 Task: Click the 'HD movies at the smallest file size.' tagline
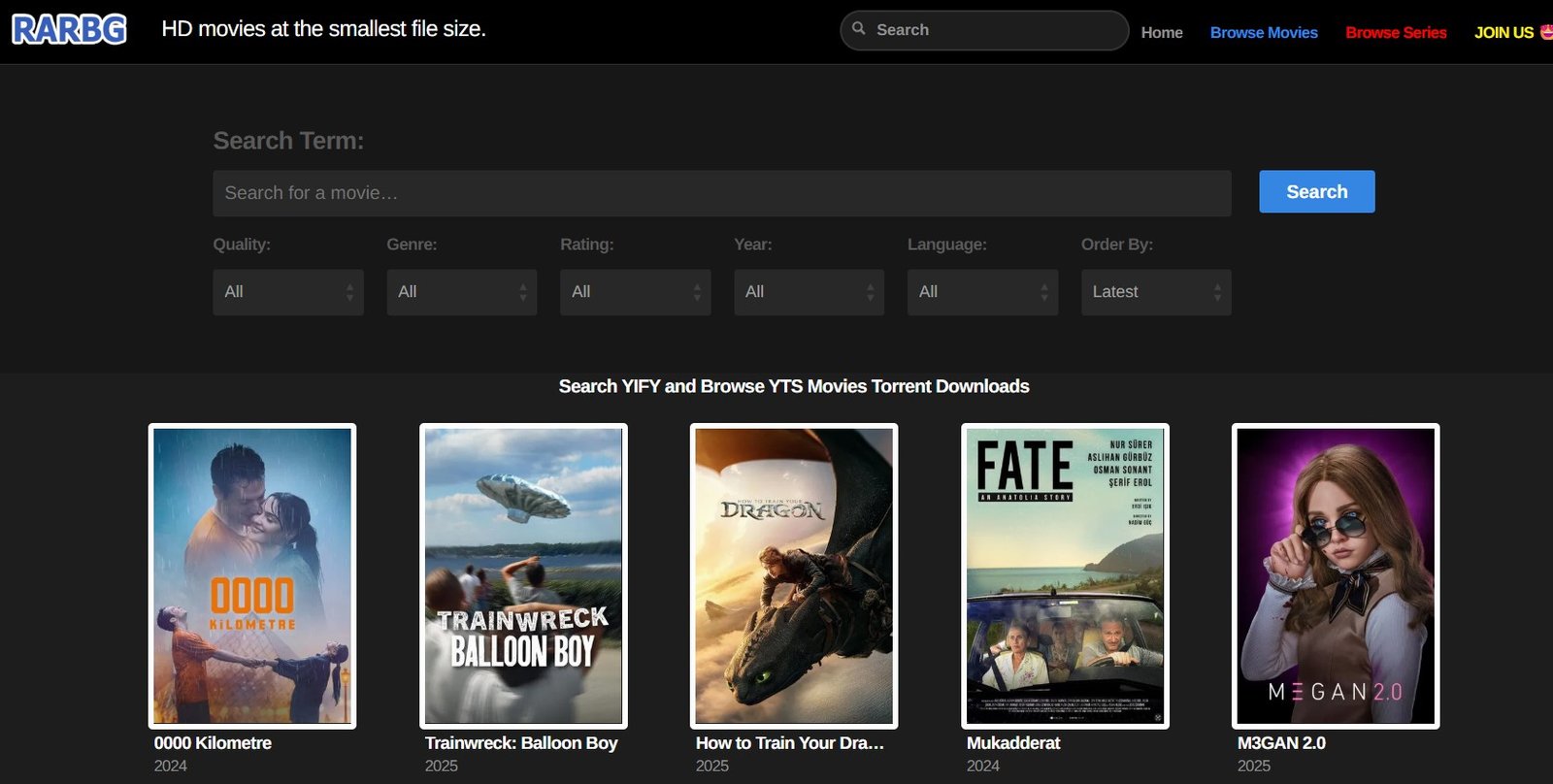coord(323,29)
